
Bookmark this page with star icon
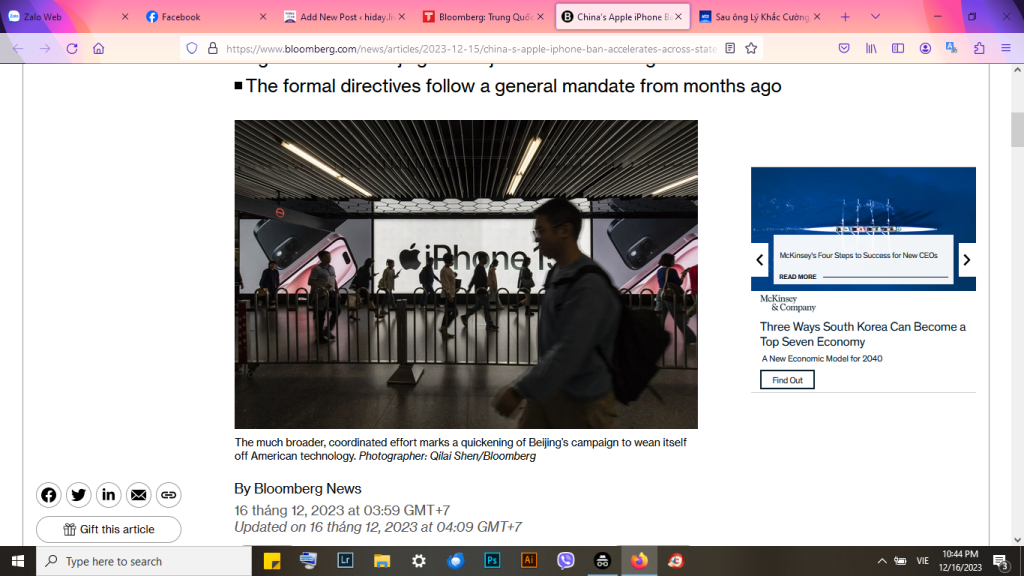tap(751, 48)
